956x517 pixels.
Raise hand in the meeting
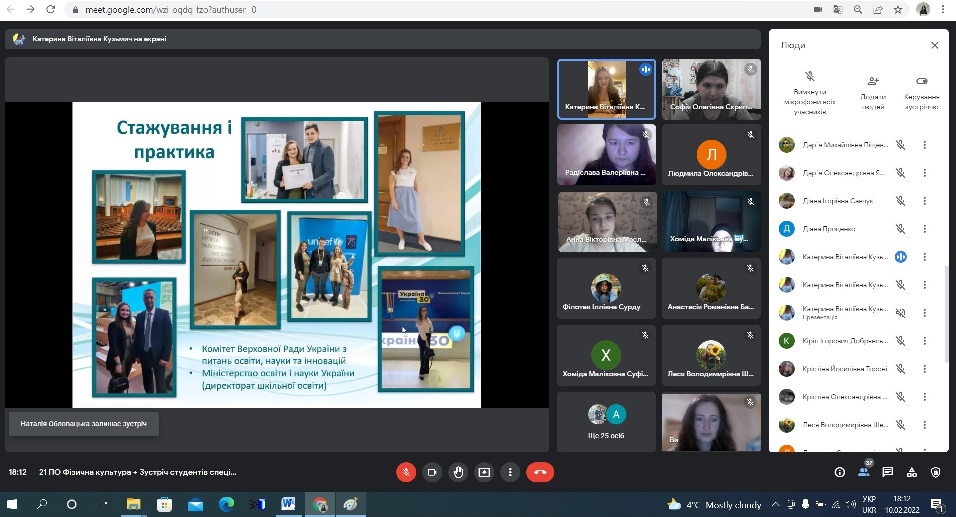[458, 472]
